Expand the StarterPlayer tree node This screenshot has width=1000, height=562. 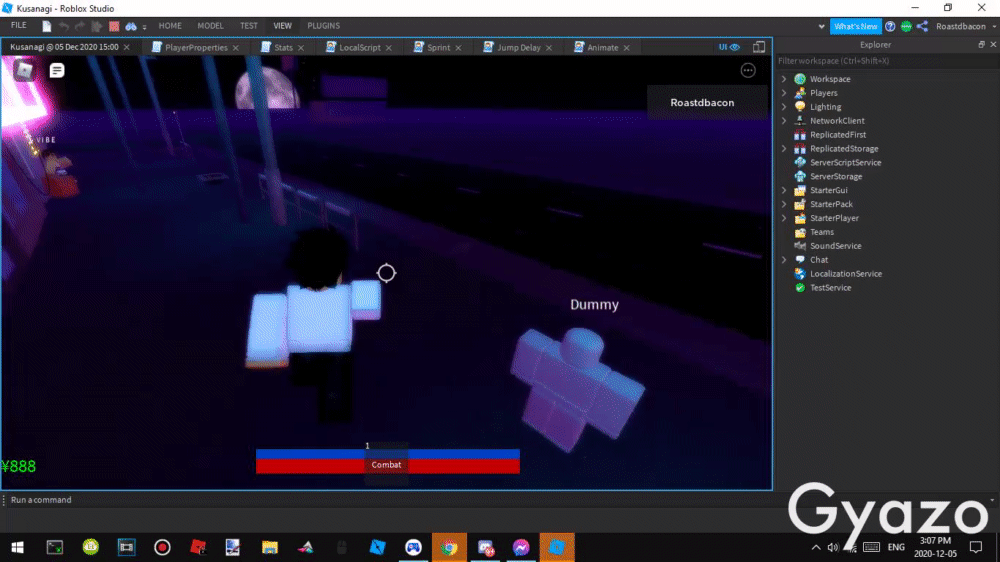point(784,218)
